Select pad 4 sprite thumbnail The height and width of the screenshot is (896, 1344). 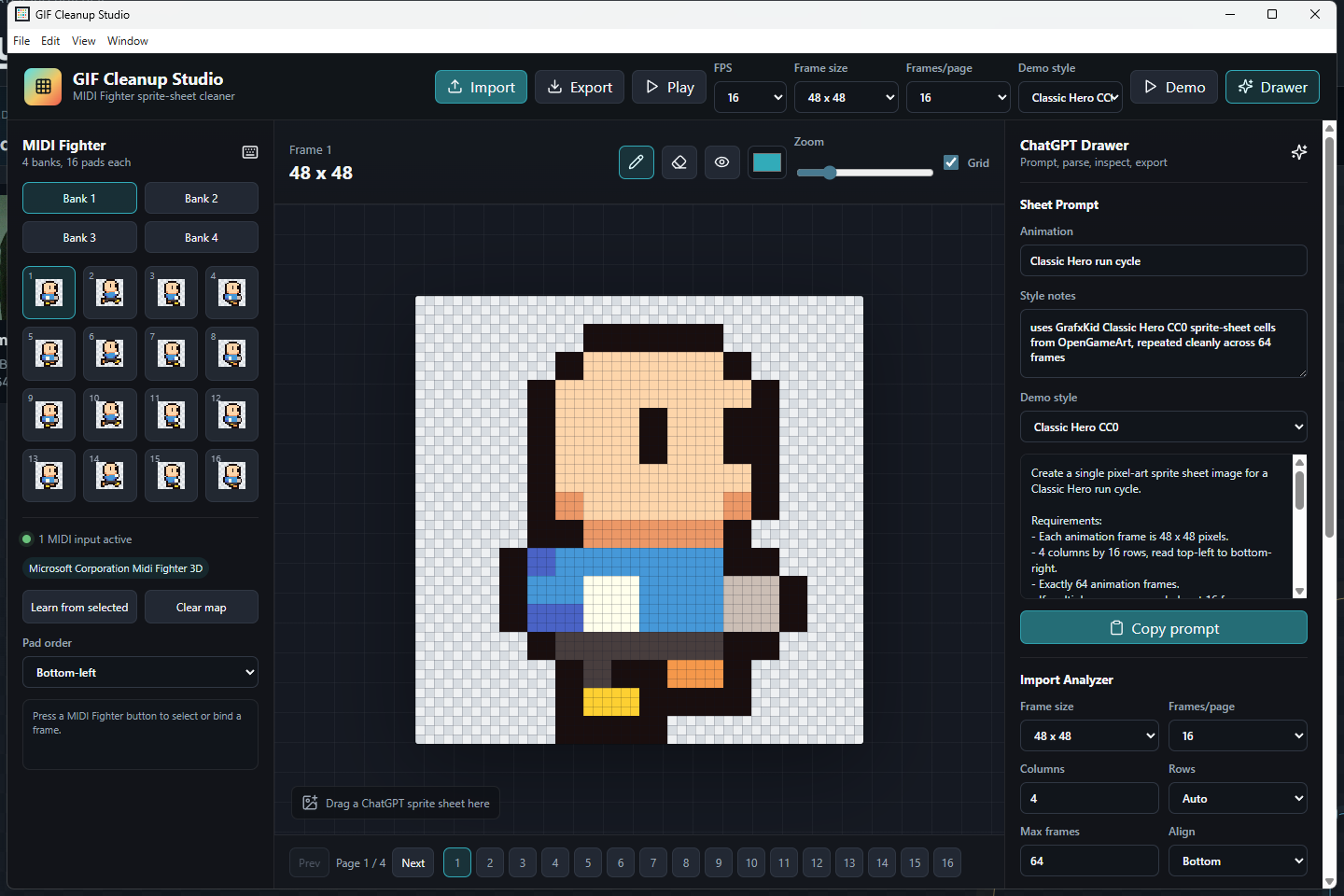pyautogui.click(x=231, y=292)
